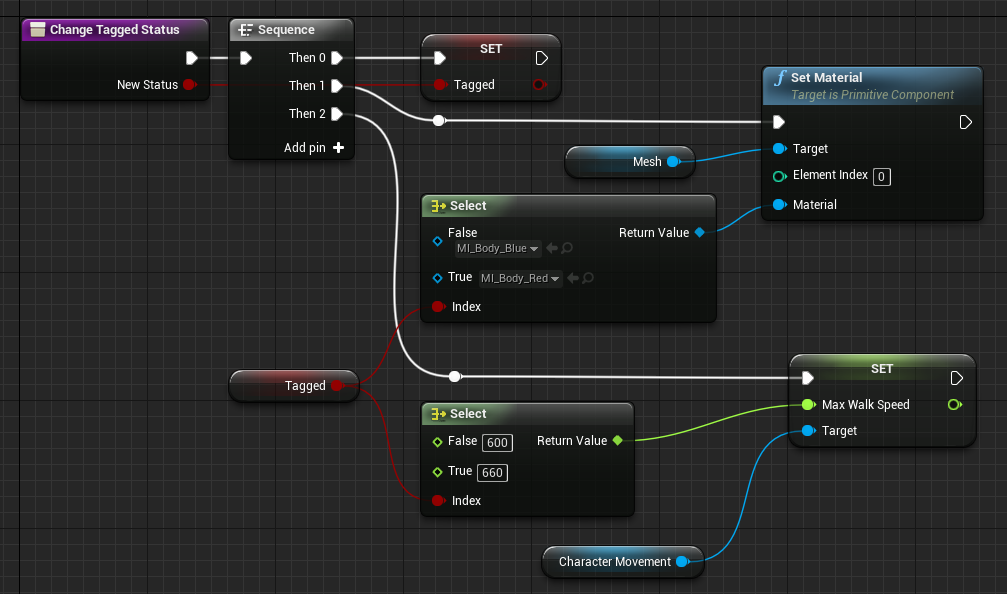This screenshot has width=1007, height=594.
Task: Click the Then 2 execution pin on Sequence
Action: 337,114
